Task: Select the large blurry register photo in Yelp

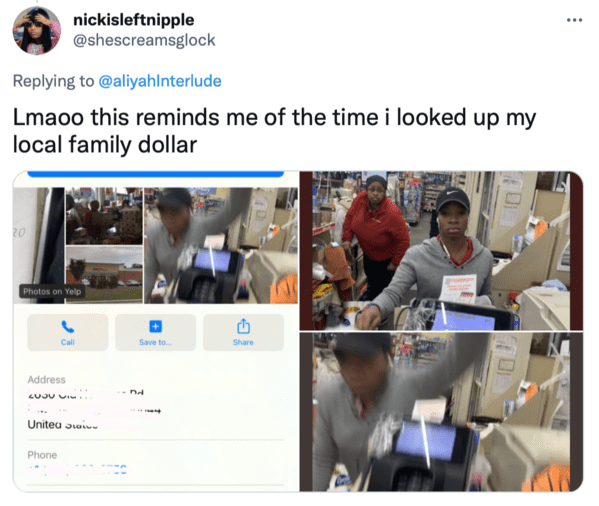Action: click(x=221, y=245)
